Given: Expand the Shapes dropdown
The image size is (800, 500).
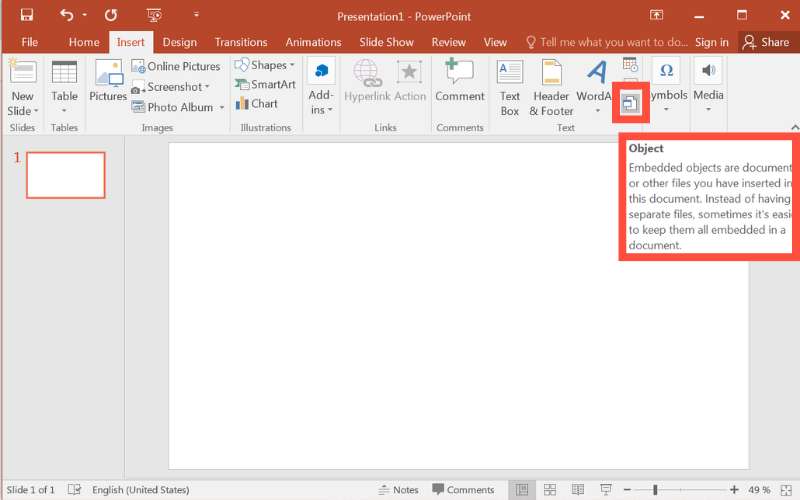Looking at the screenshot, I should coord(266,66).
